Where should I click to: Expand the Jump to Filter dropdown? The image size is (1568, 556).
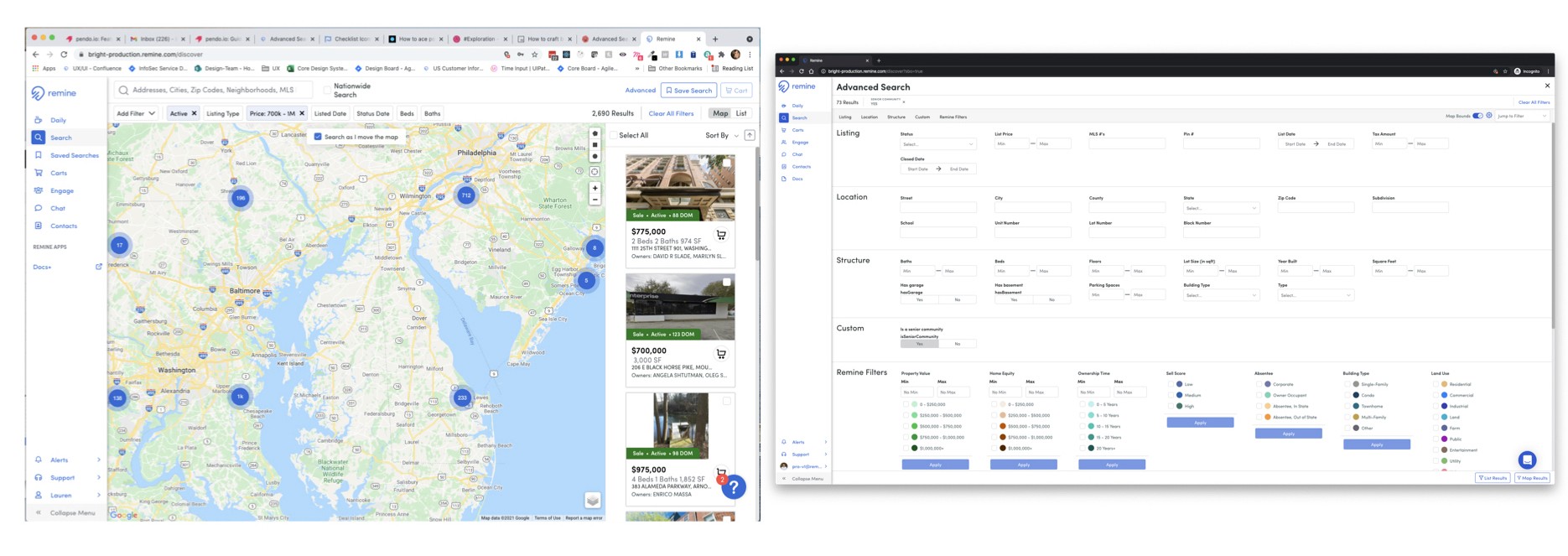point(1522,116)
